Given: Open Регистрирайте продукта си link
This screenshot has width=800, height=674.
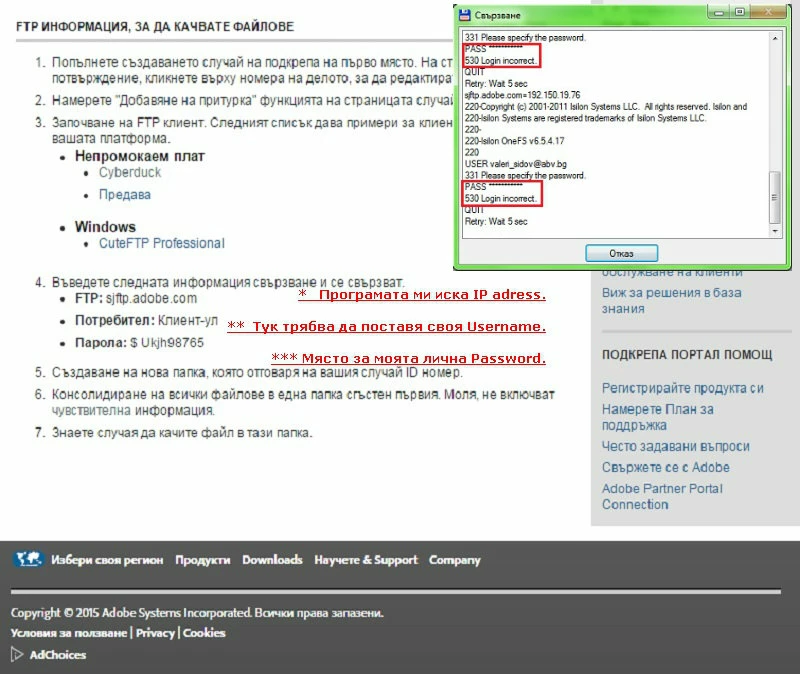Looking at the screenshot, I should [683, 388].
